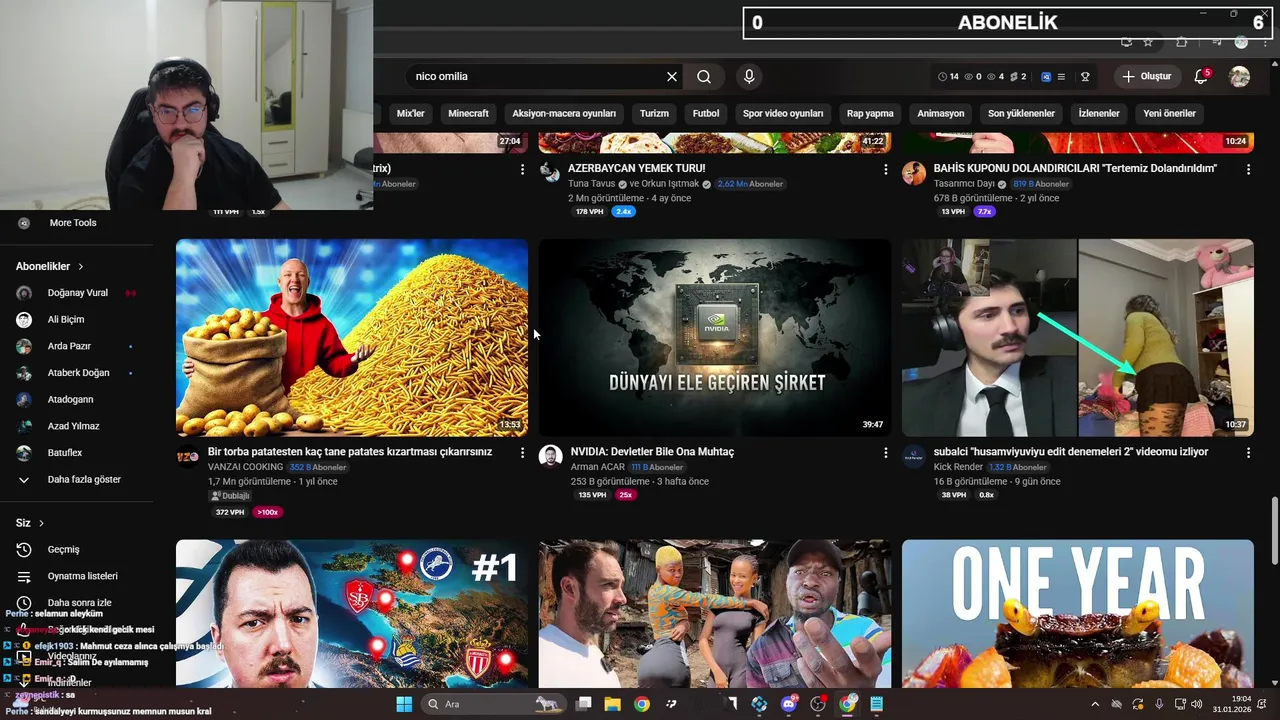Clear the search box with the X
Image resolution: width=1280 pixels, height=720 pixels.
point(672,77)
